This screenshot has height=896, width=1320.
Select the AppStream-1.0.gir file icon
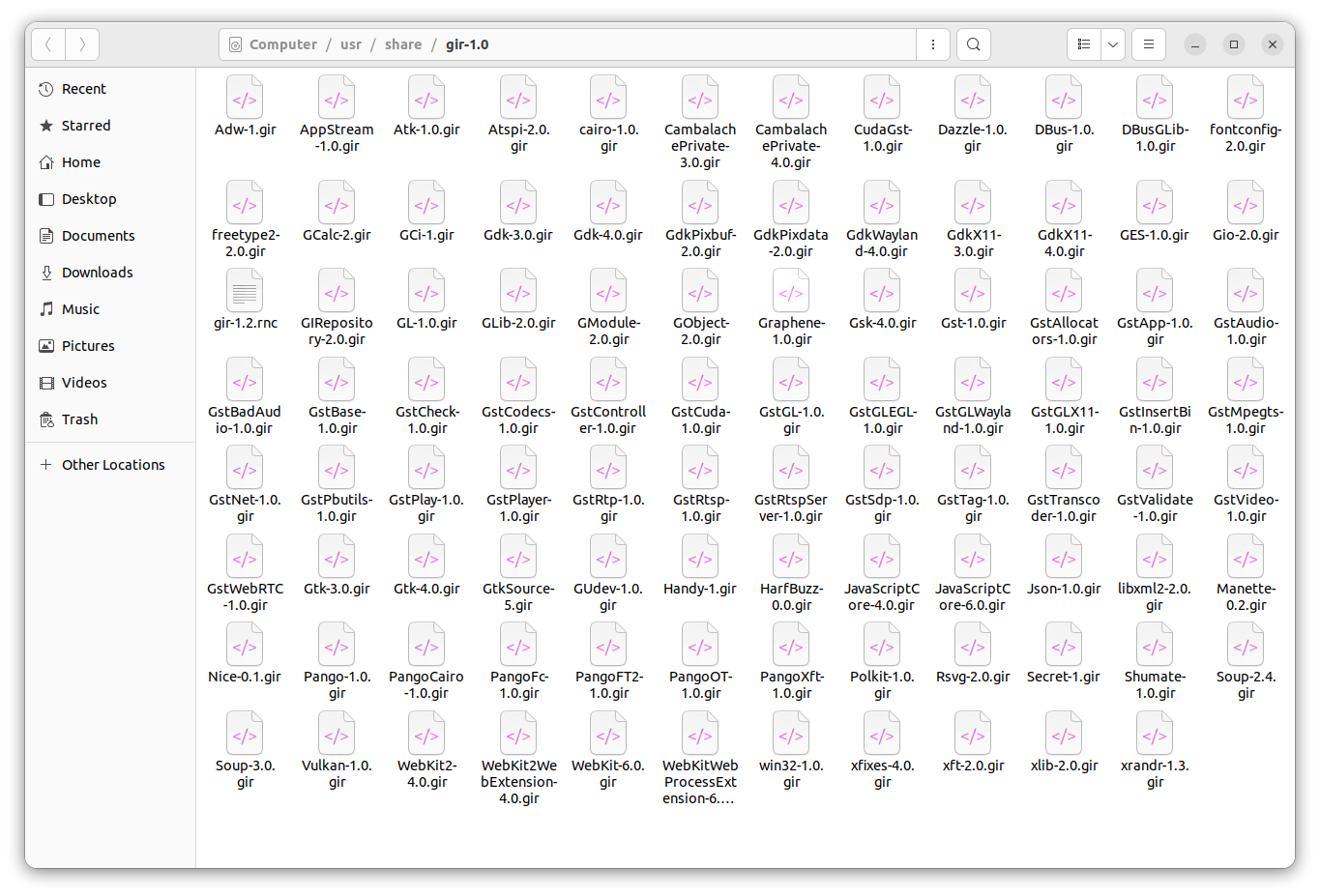pyautogui.click(x=337, y=98)
